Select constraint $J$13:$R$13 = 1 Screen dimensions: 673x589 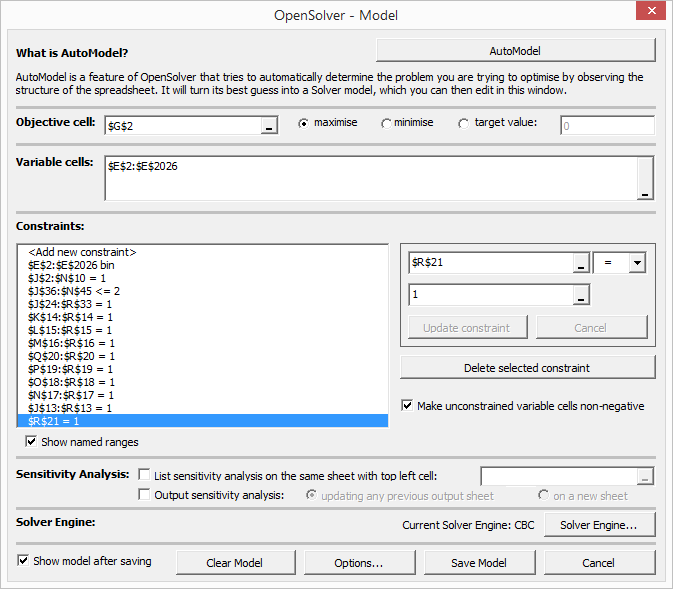click(203, 408)
